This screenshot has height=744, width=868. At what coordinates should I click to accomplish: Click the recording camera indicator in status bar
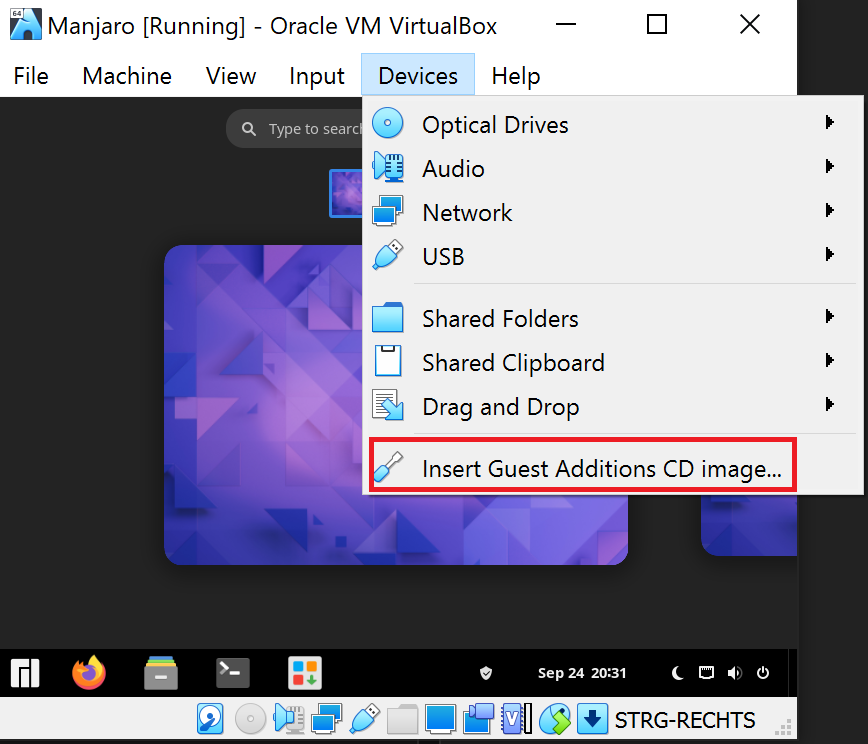pyautogui.click(x=478, y=719)
